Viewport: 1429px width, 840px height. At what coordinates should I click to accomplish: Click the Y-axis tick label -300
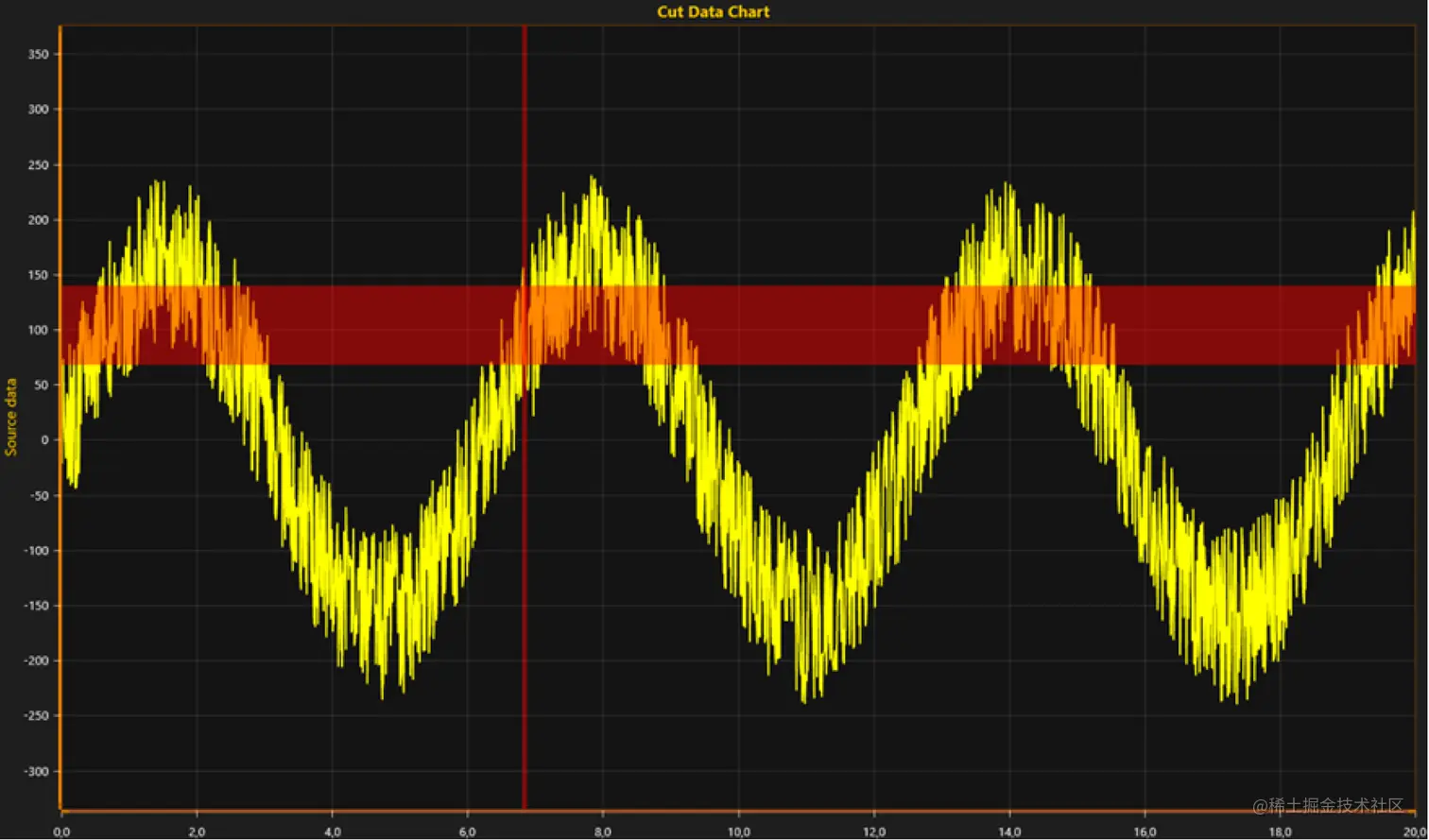pos(36,771)
